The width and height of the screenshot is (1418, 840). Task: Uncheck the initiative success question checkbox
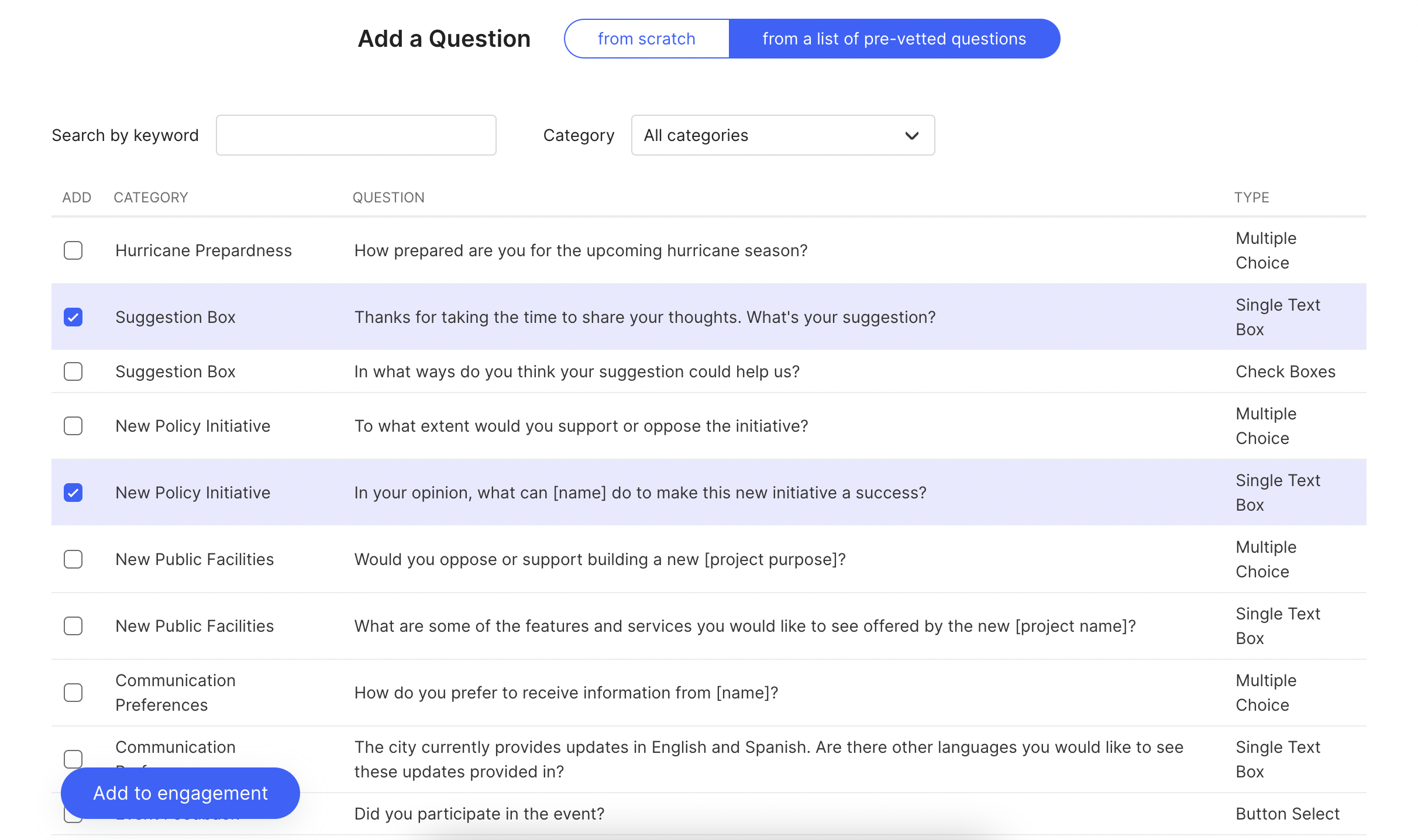(73, 493)
